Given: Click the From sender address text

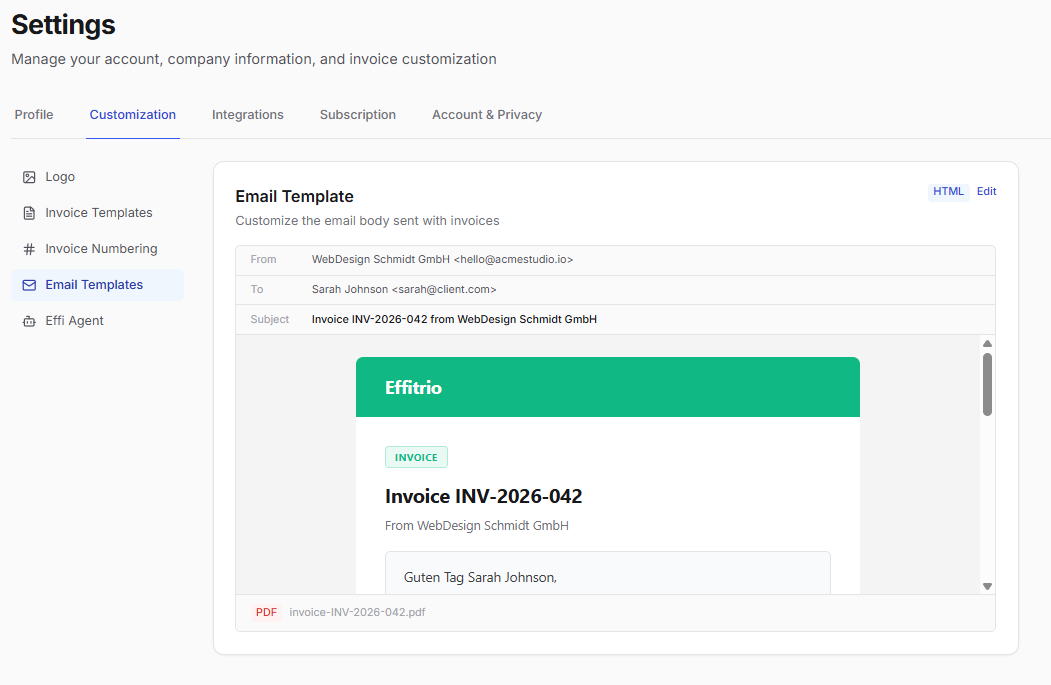Looking at the screenshot, I should tap(442, 259).
